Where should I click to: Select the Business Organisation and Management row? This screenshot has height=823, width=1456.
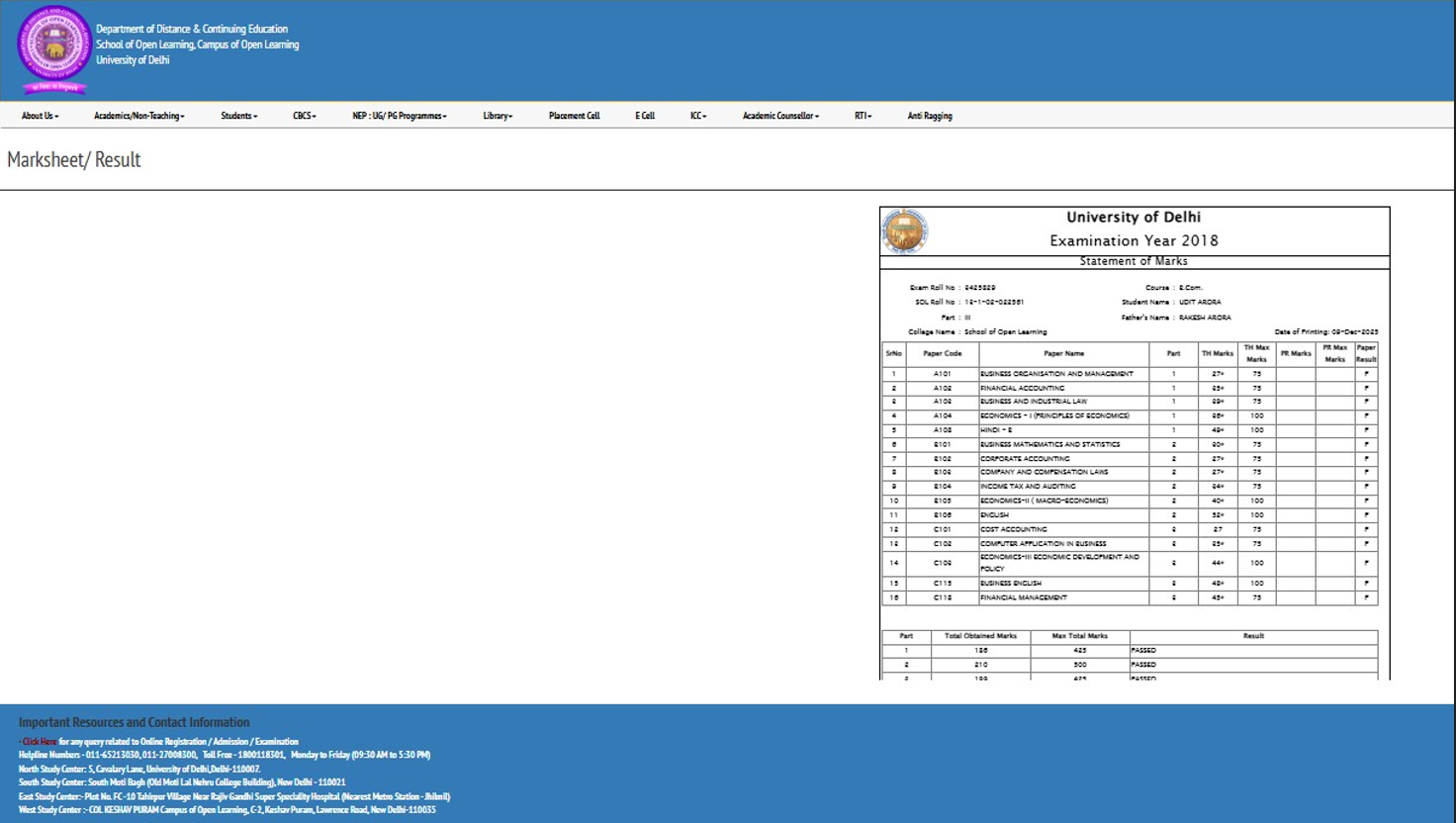[1056, 374]
